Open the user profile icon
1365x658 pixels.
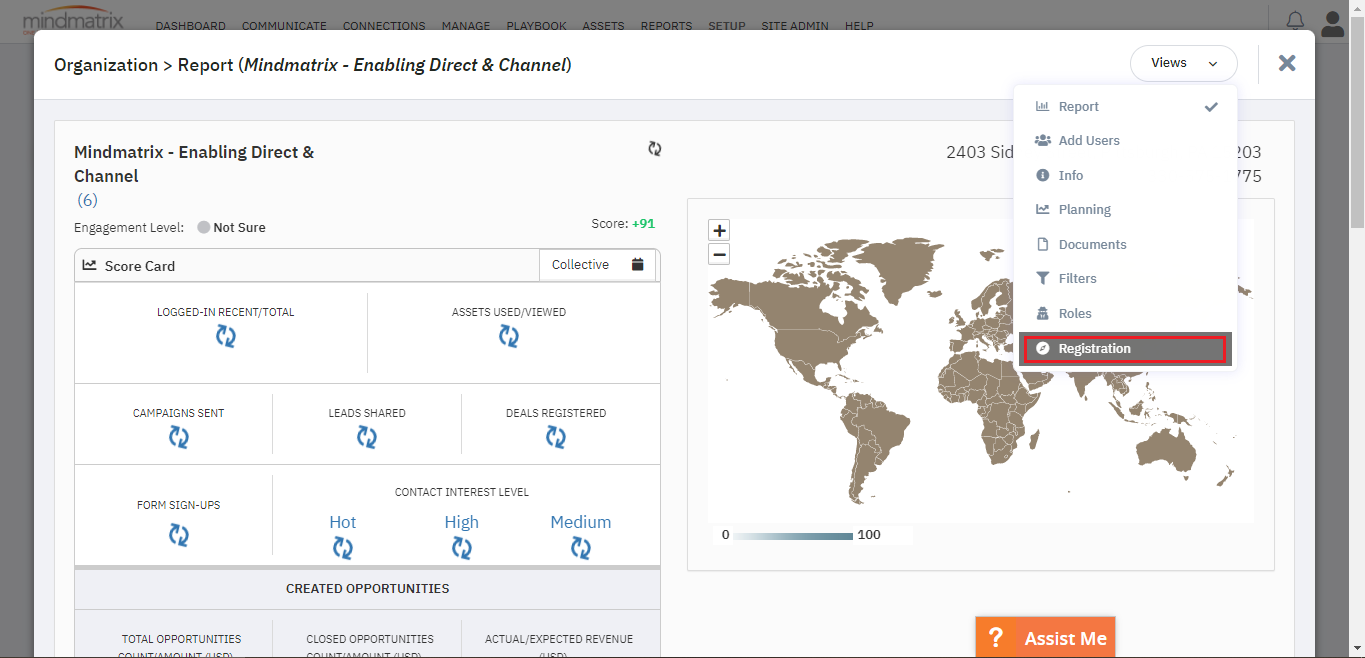click(1332, 23)
